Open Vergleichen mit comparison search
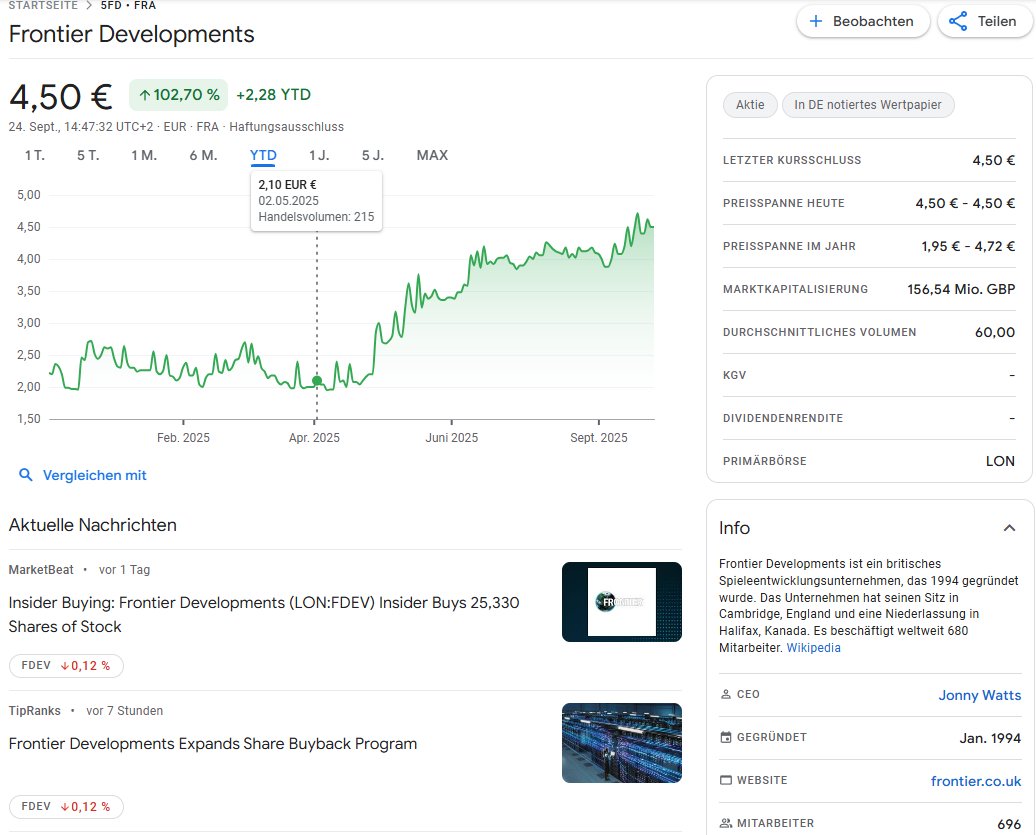This screenshot has height=835, width=1036. [x=94, y=475]
